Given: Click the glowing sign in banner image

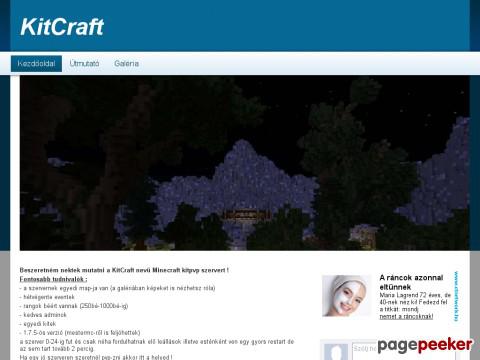Looking at the screenshot, I should [246, 215].
